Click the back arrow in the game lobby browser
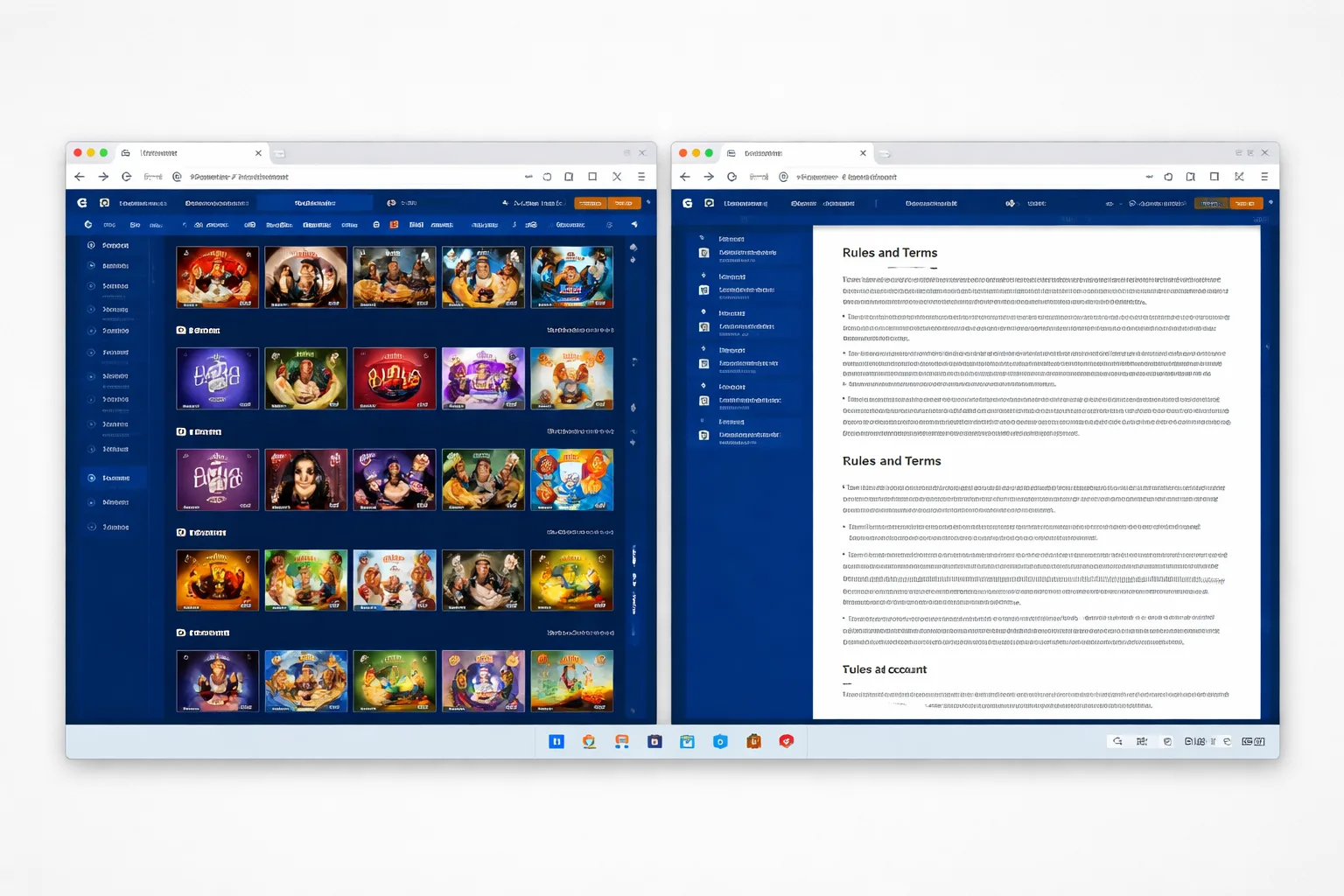This screenshot has height=896, width=1344. click(x=80, y=177)
